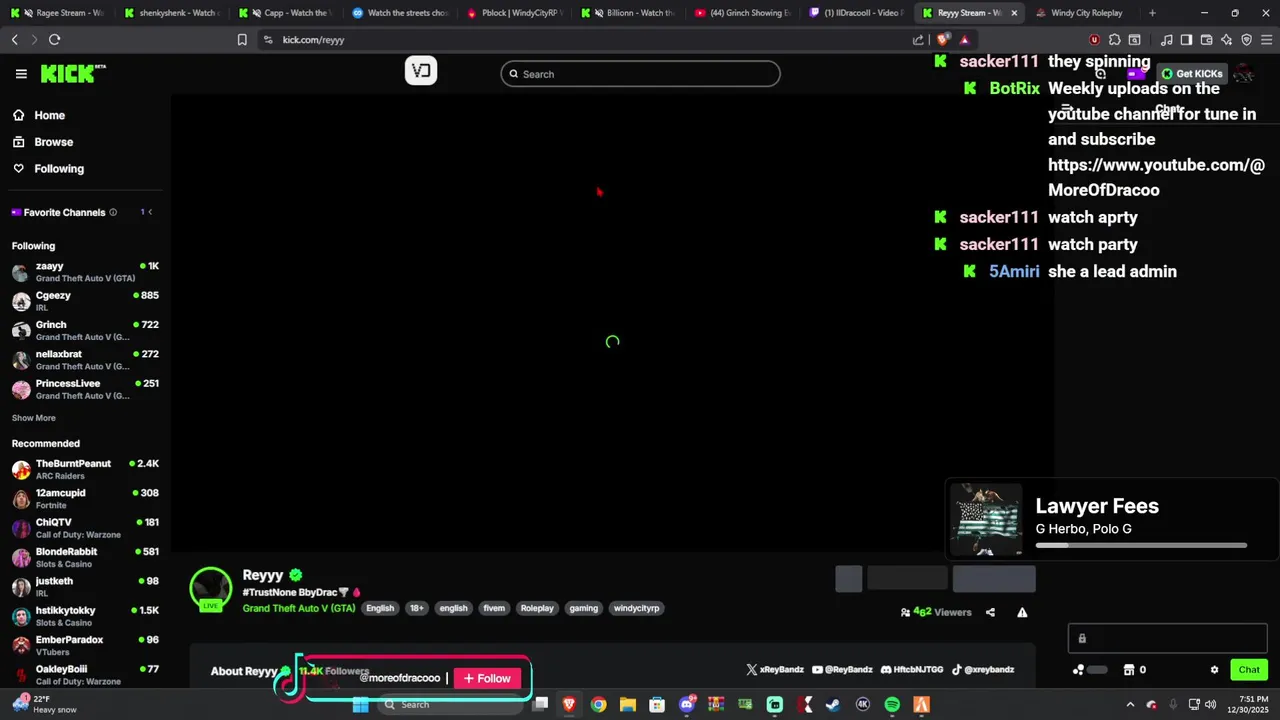This screenshot has height=720, width=1280.
Task: Reload the page
Action: pyautogui.click(x=54, y=40)
